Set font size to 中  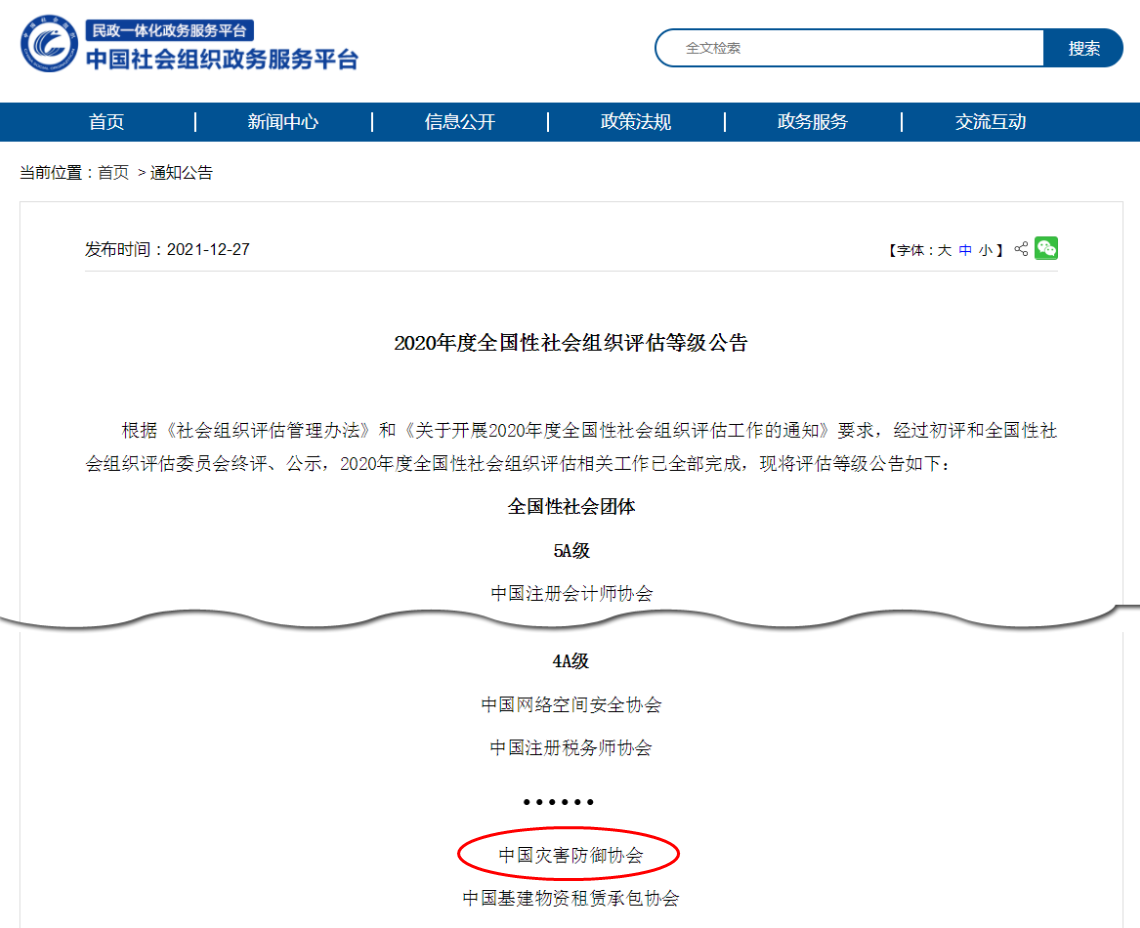pyautogui.click(x=965, y=250)
